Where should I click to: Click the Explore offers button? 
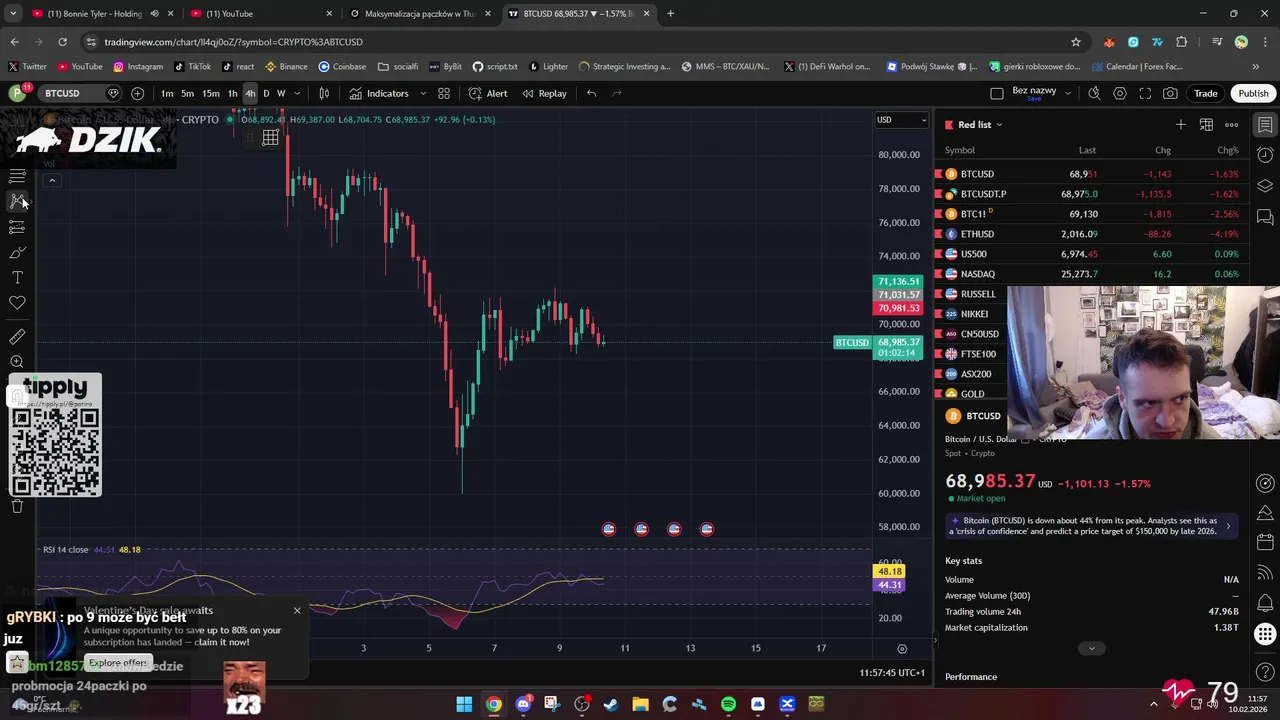click(118, 662)
